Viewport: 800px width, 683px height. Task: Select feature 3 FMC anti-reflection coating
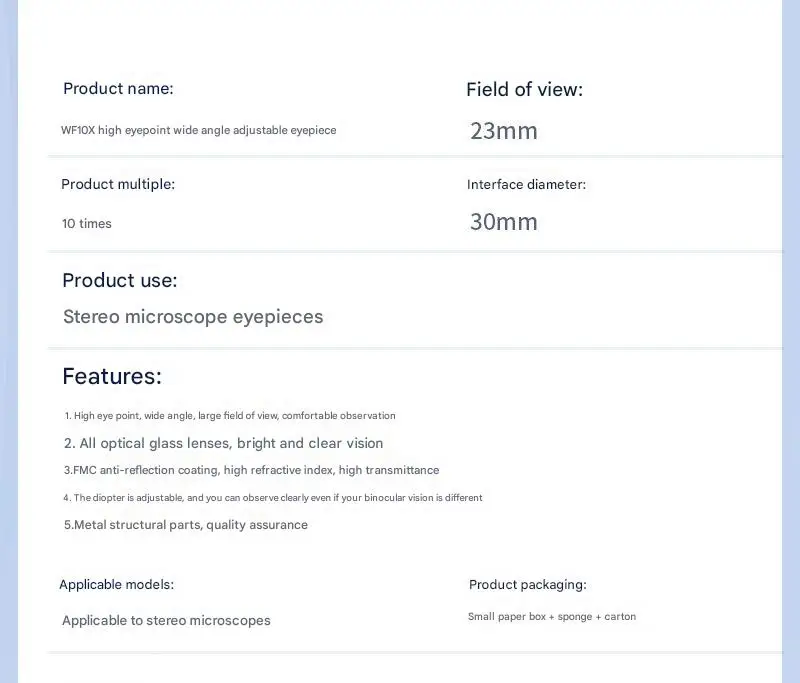[252, 470]
